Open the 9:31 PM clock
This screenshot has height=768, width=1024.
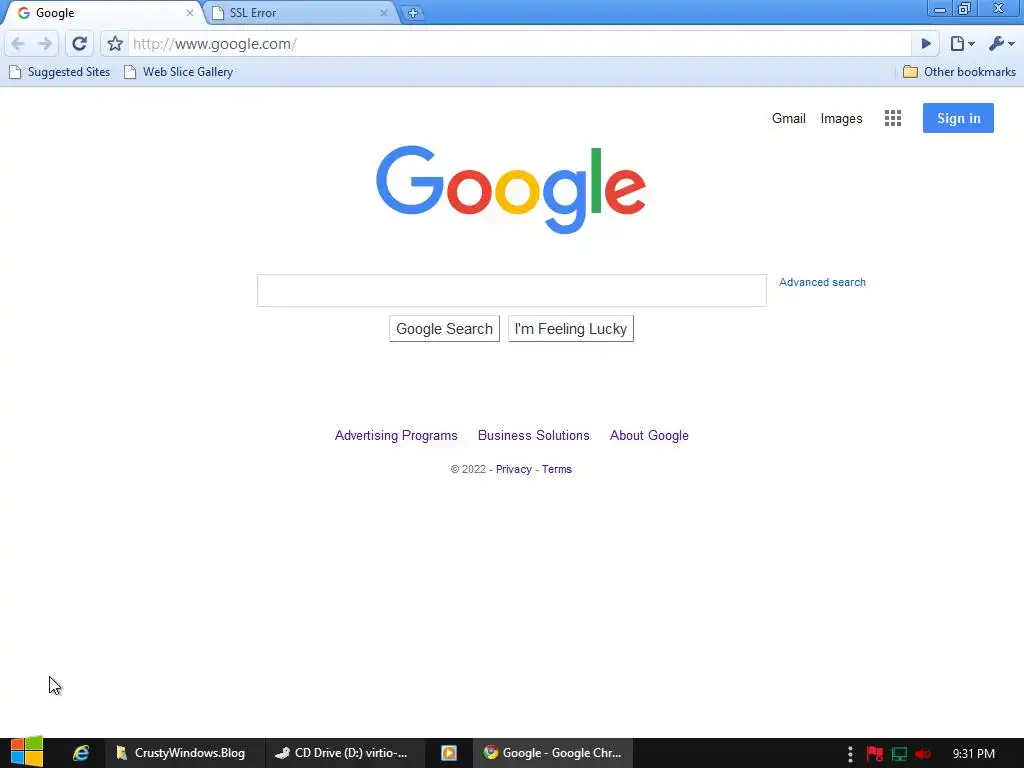click(x=974, y=754)
